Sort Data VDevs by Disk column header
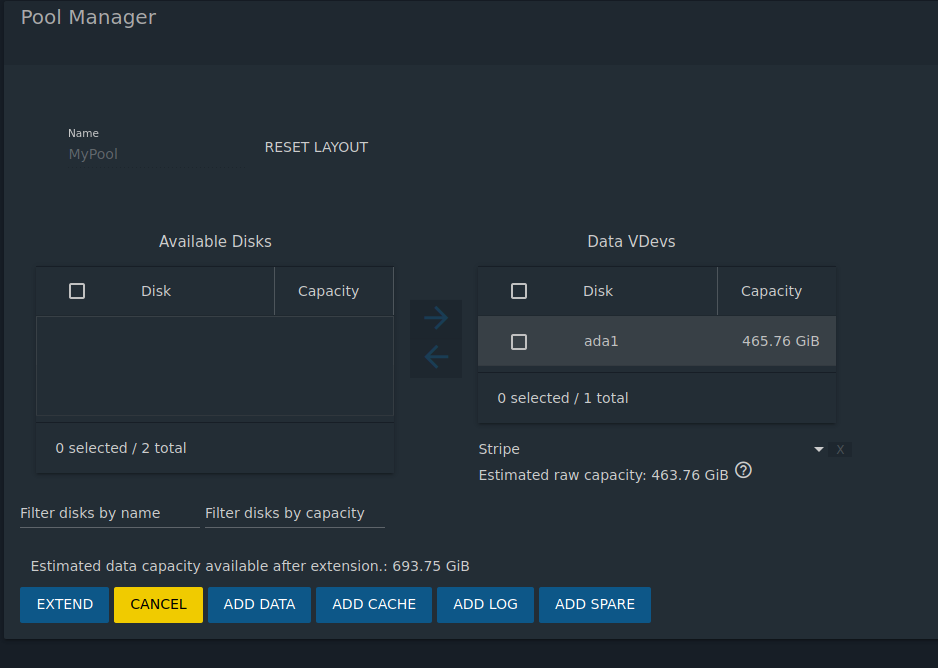 tap(598, 291)
